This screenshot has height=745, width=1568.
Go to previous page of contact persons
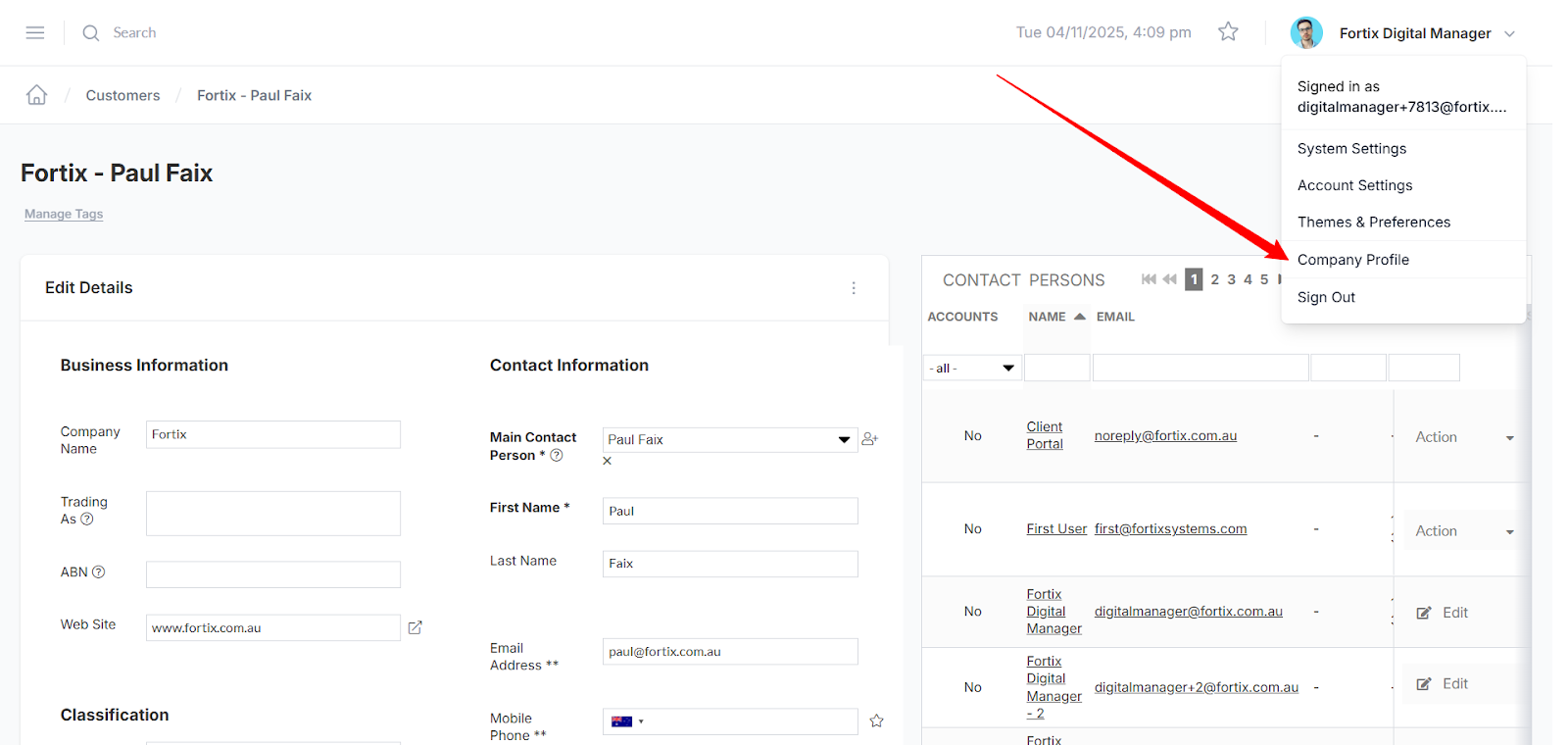[1169, 279]
